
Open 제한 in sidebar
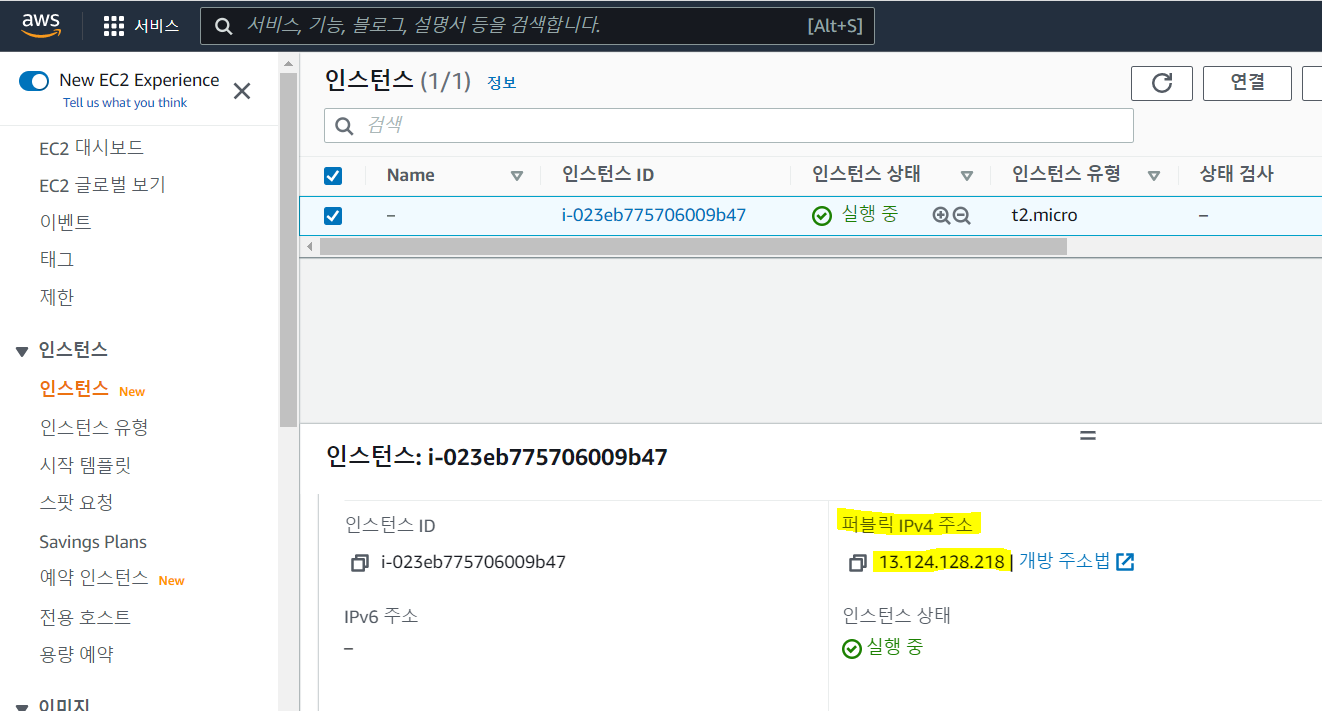coord(57,297)
